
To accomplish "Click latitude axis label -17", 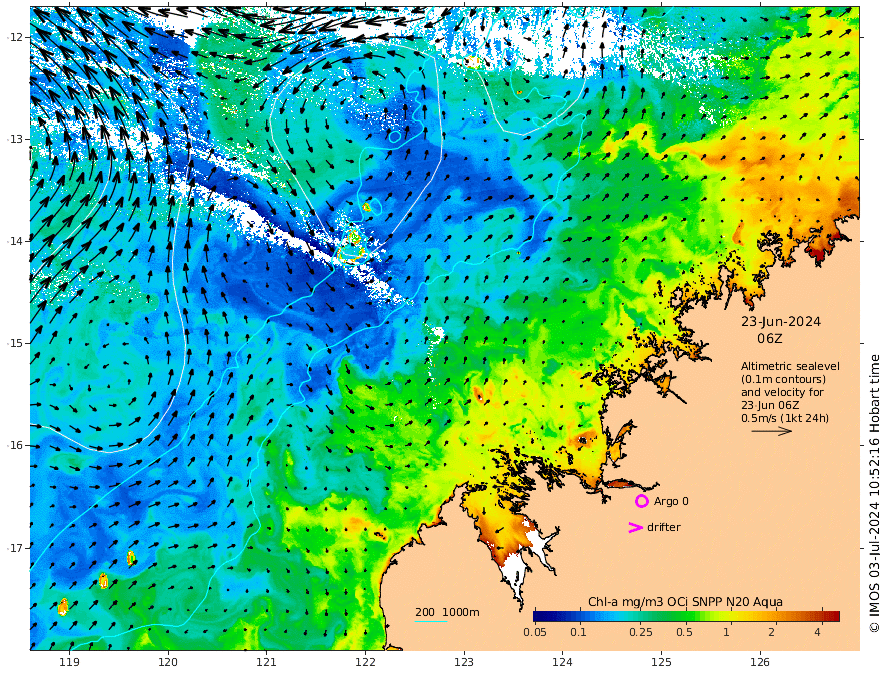I will click(x=15, y=548).
